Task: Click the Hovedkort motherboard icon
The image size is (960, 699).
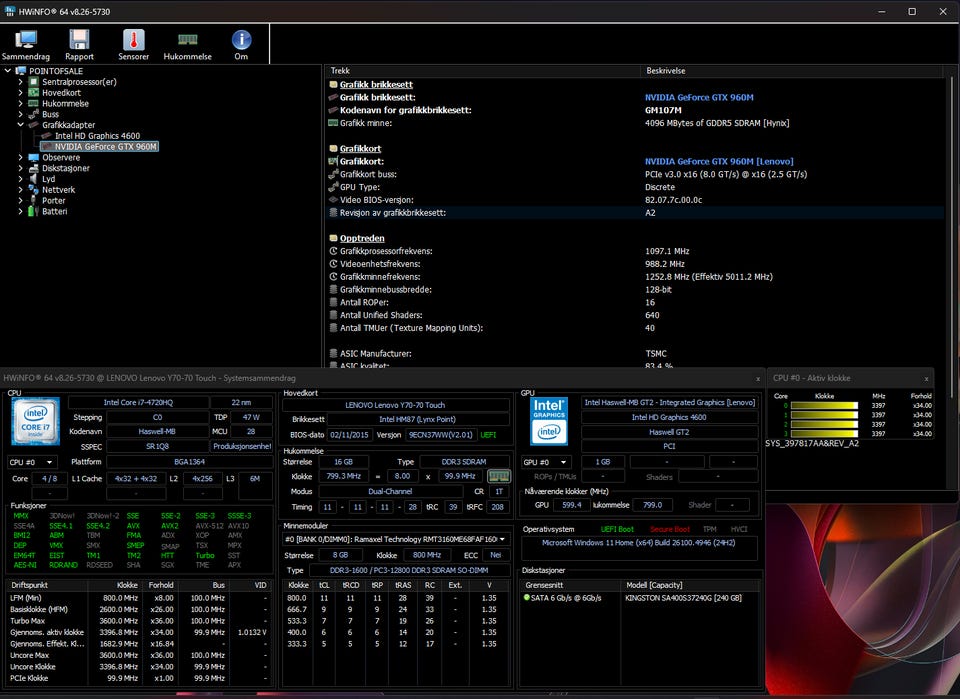Action: point(34,92)
